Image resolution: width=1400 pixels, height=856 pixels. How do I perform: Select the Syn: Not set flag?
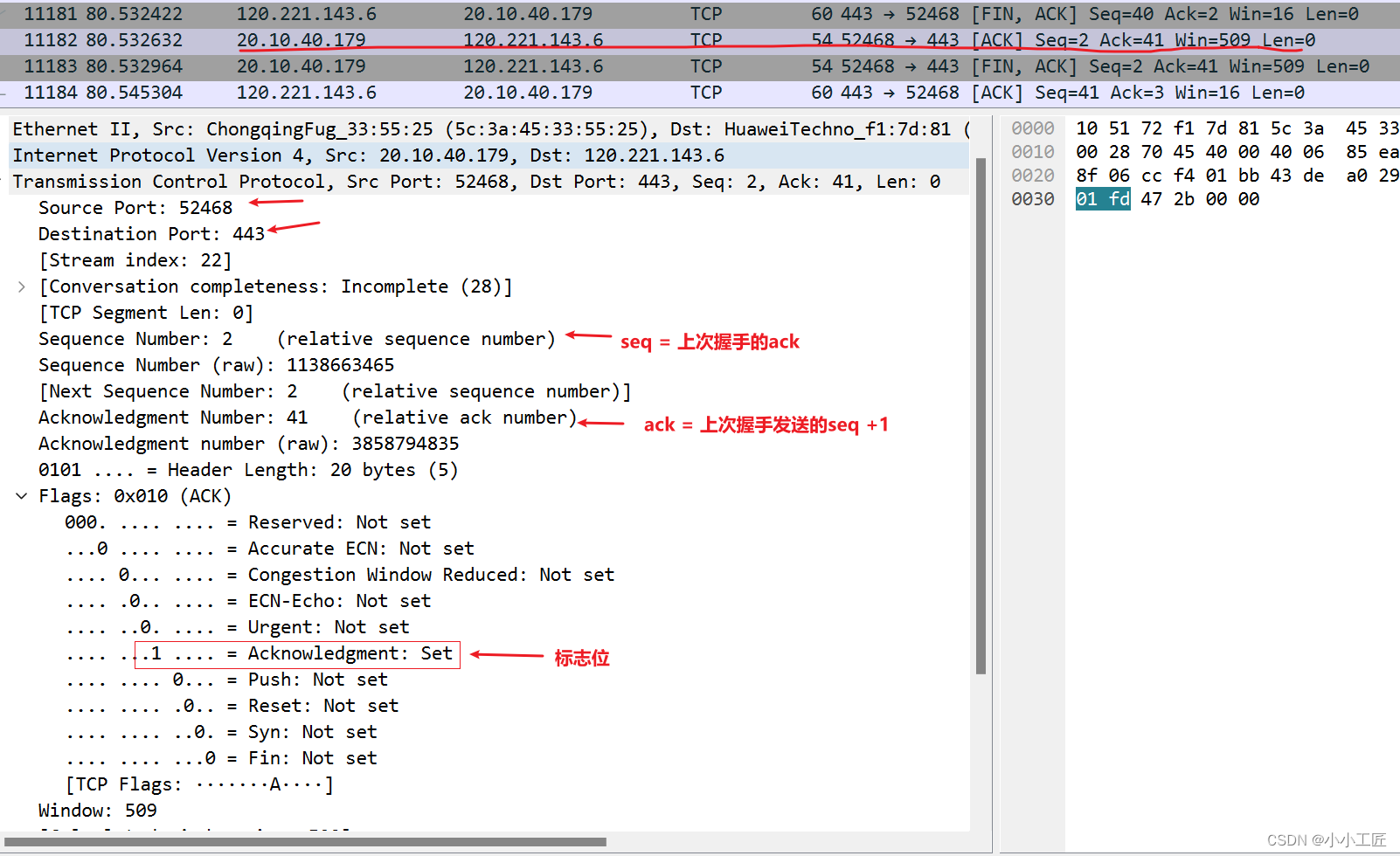click(221, 732)
